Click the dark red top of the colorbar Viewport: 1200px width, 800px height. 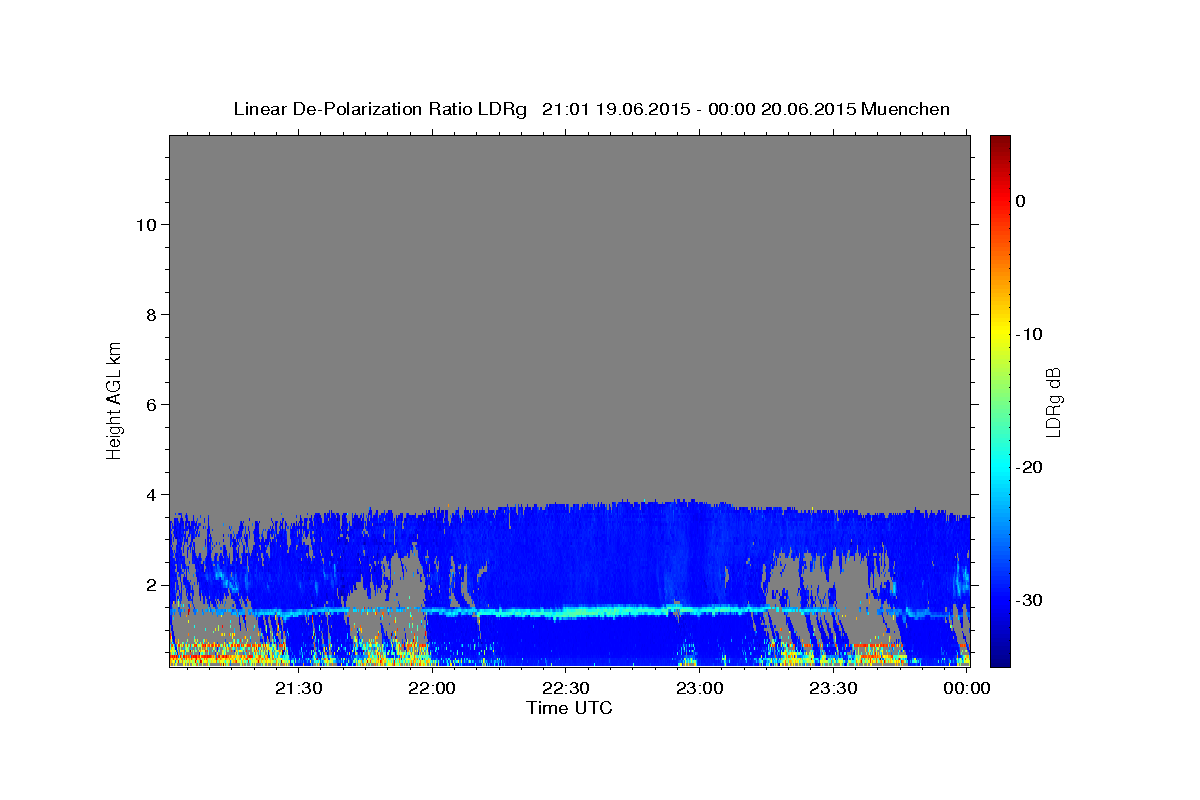(1000, 142)
